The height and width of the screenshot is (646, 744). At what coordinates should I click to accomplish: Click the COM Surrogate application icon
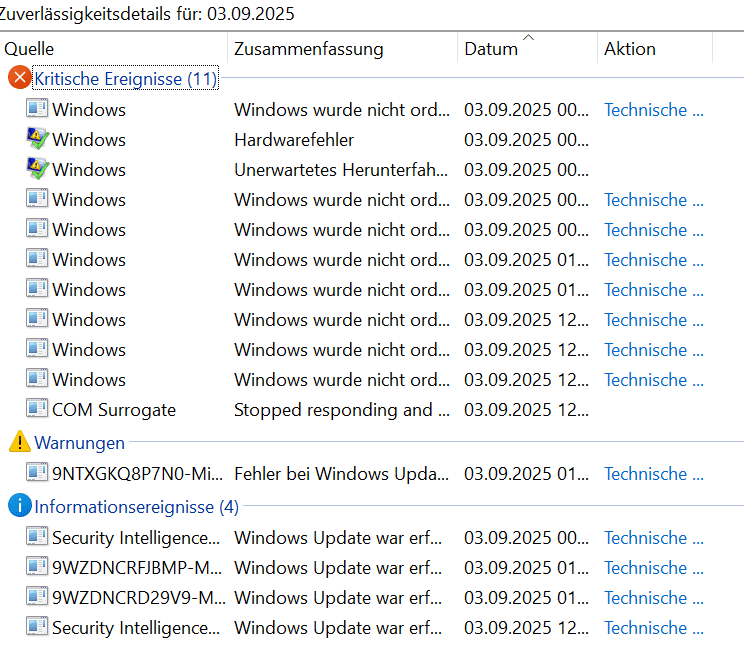pyautogui.click(x=37, y=409)
